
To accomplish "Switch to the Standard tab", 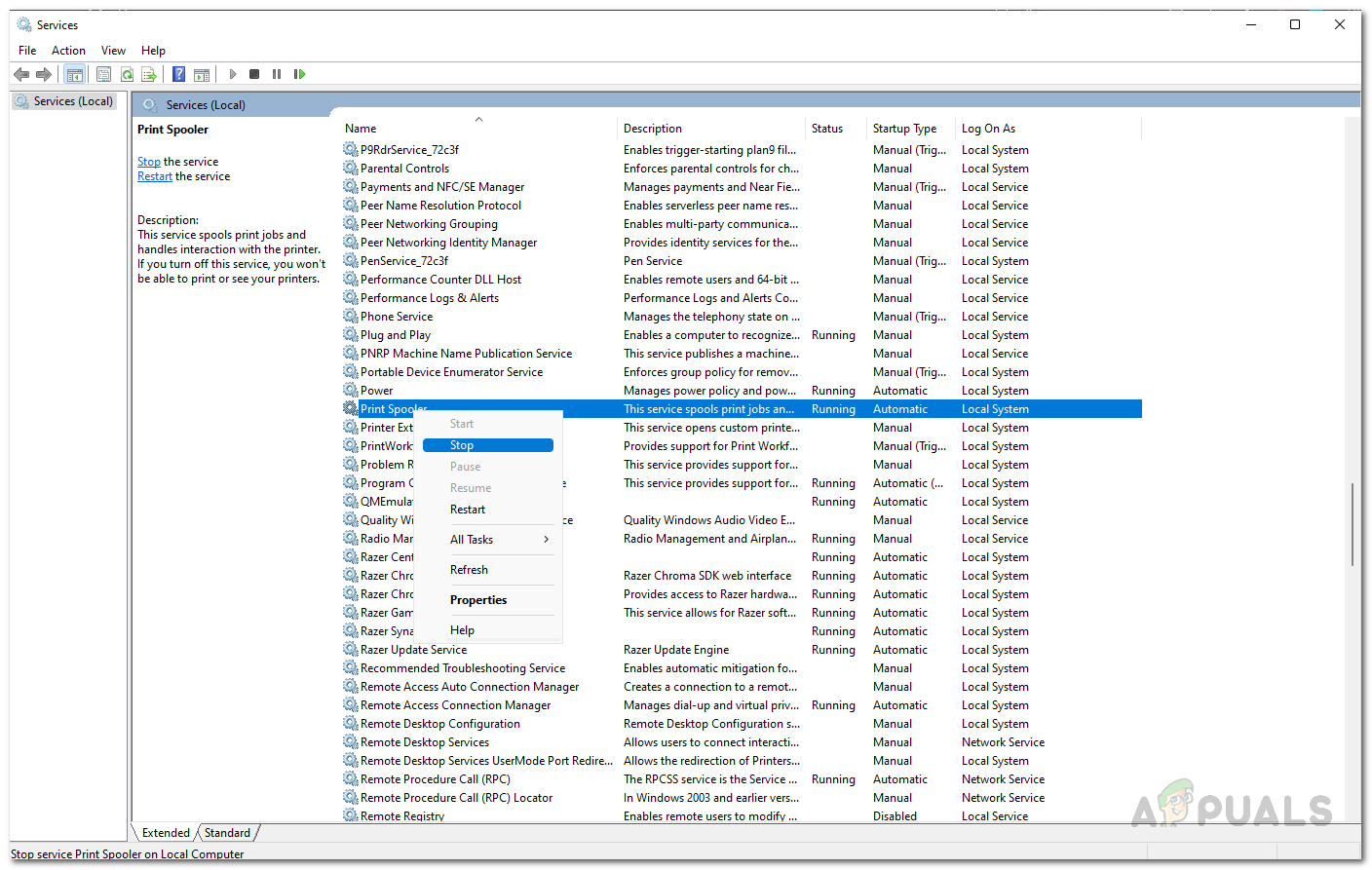I will pos(227,833).
